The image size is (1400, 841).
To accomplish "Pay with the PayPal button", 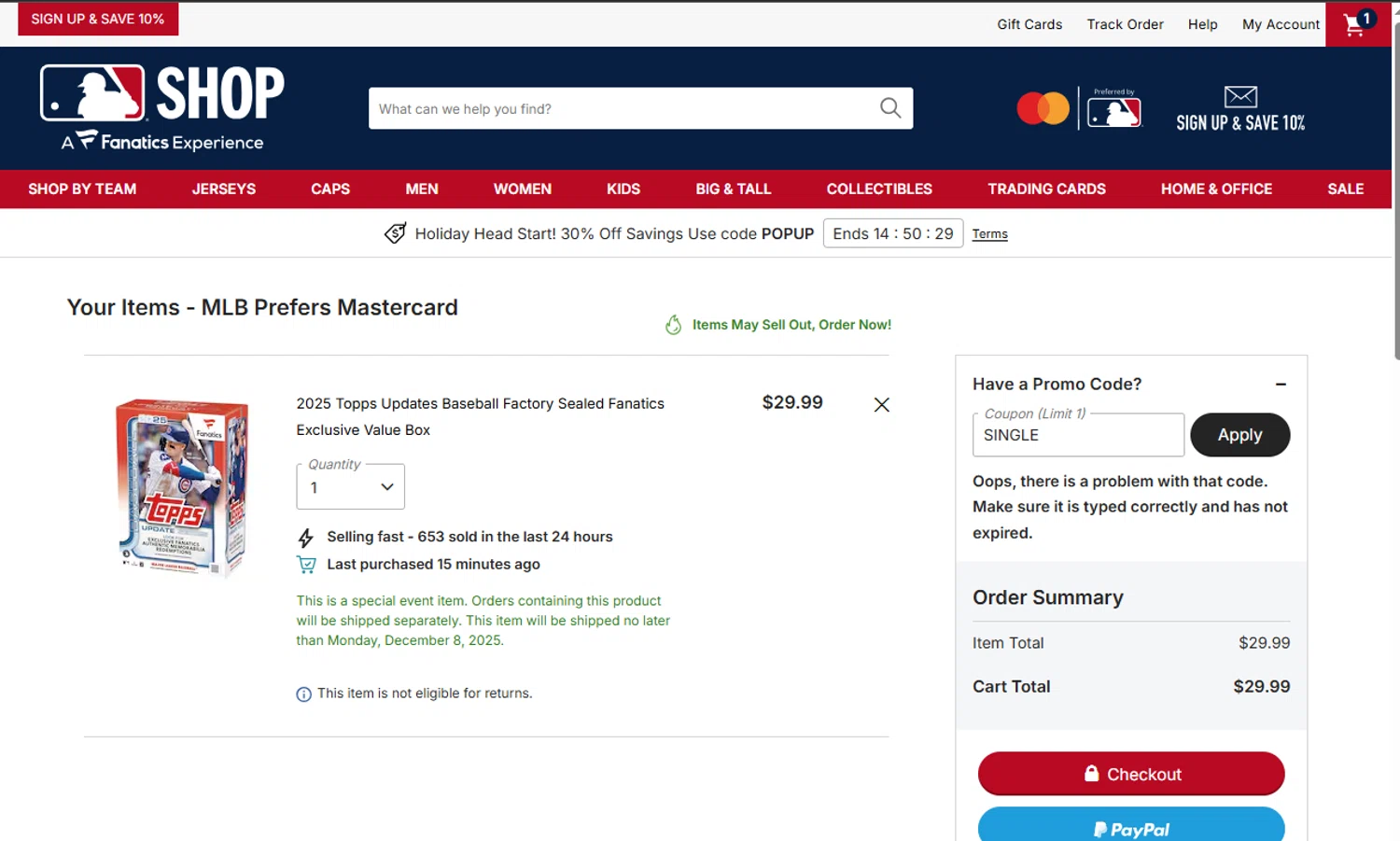I will (x=1131, y=826).
